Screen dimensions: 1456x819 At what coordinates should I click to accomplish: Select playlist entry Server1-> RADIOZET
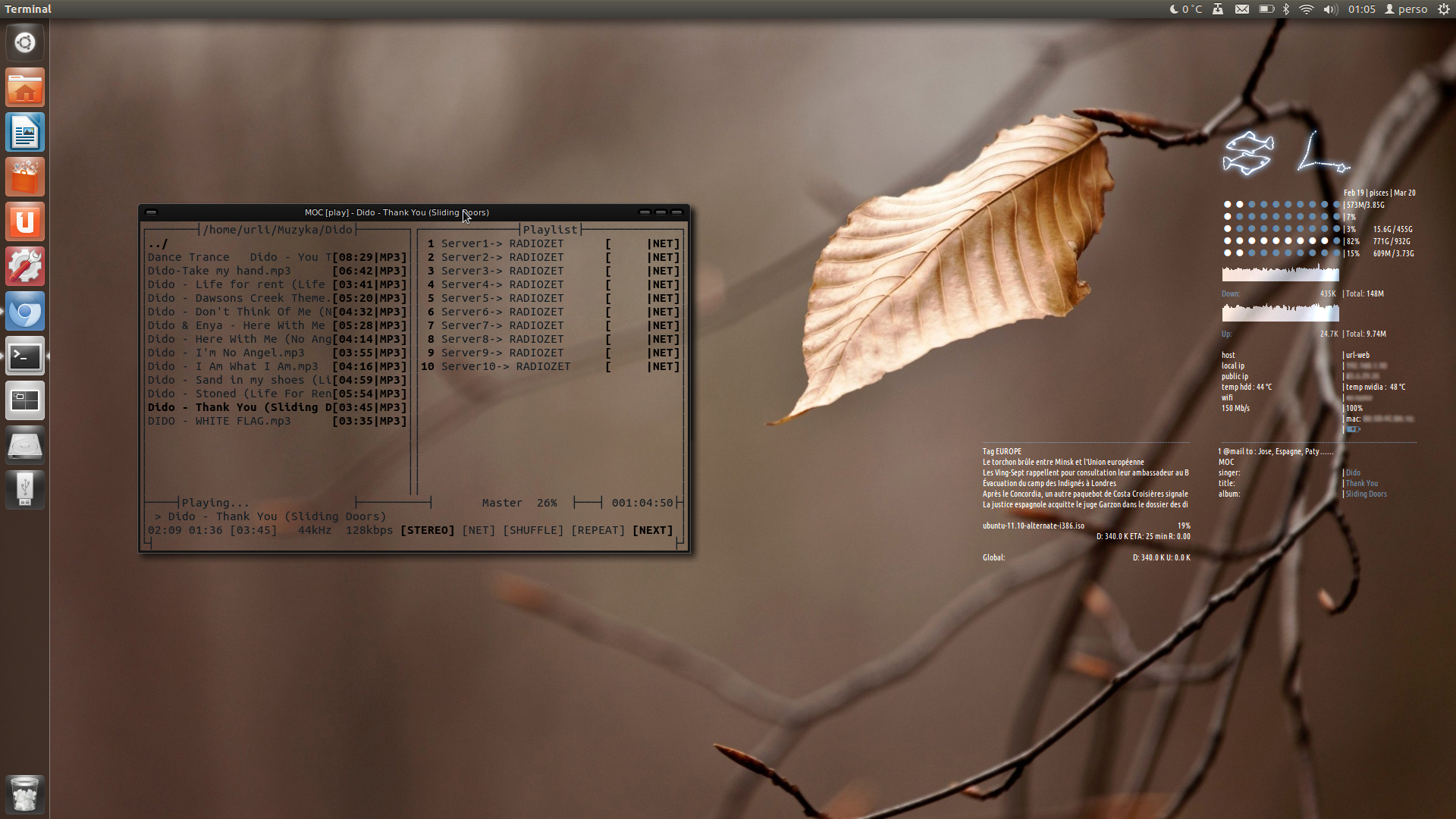click(x=551, y=243)
